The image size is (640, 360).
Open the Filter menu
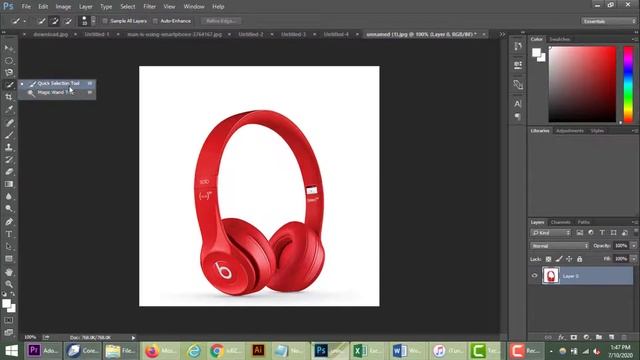[149, 7]
